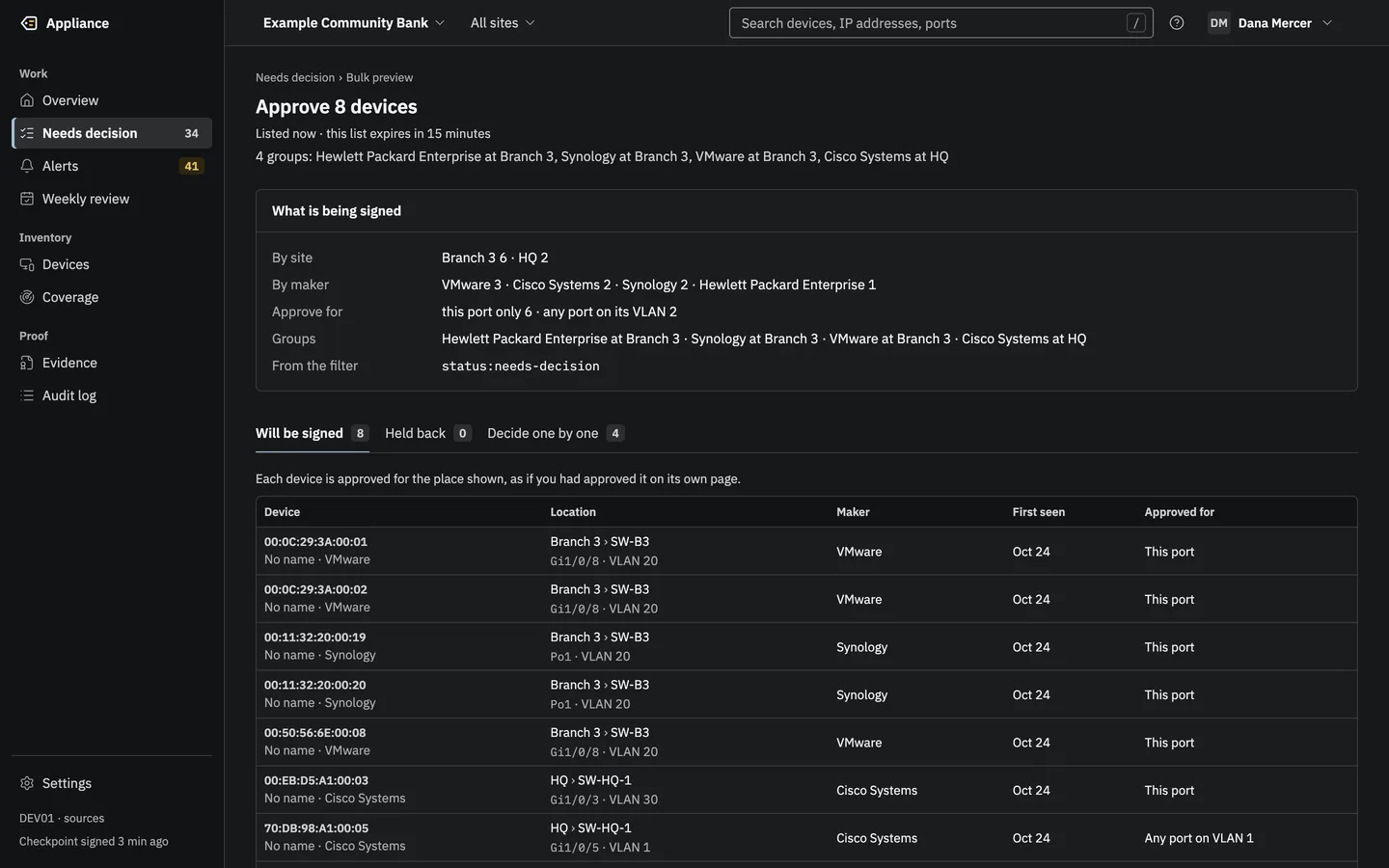
Task: Click the Coverage radar icon
Action: point(27,297)
